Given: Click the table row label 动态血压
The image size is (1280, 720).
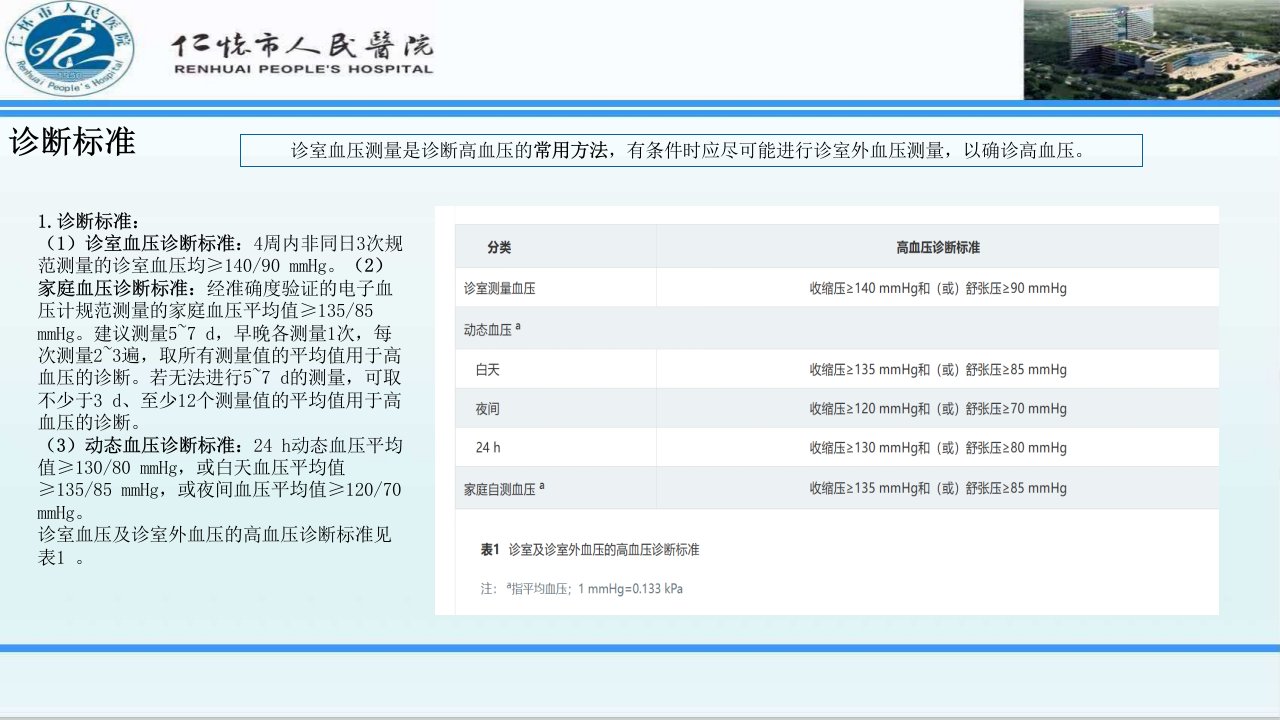Looking at the screenshot, I should pos(491,328).
